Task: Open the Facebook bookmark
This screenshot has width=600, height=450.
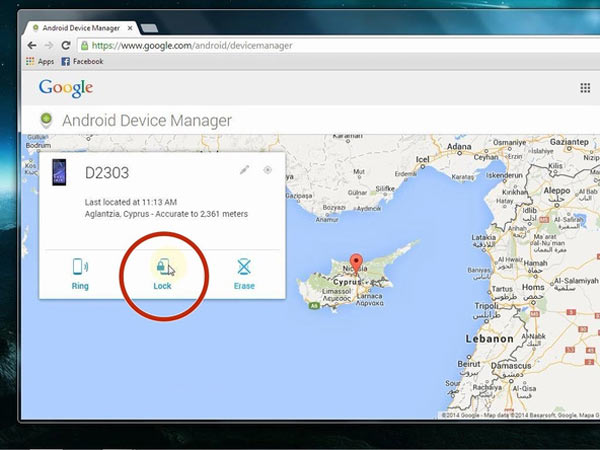Action: 82,61
